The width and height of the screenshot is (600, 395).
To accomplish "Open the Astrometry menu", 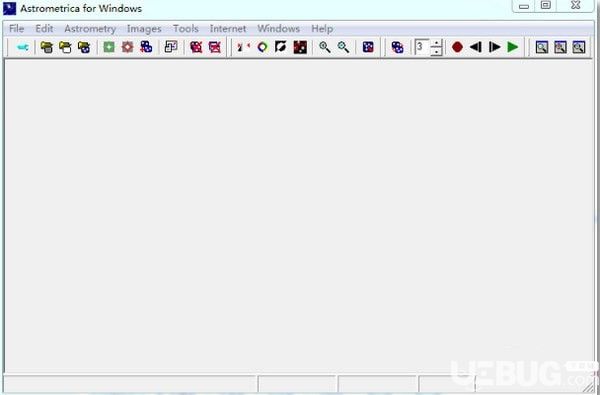I will (90, 29).
